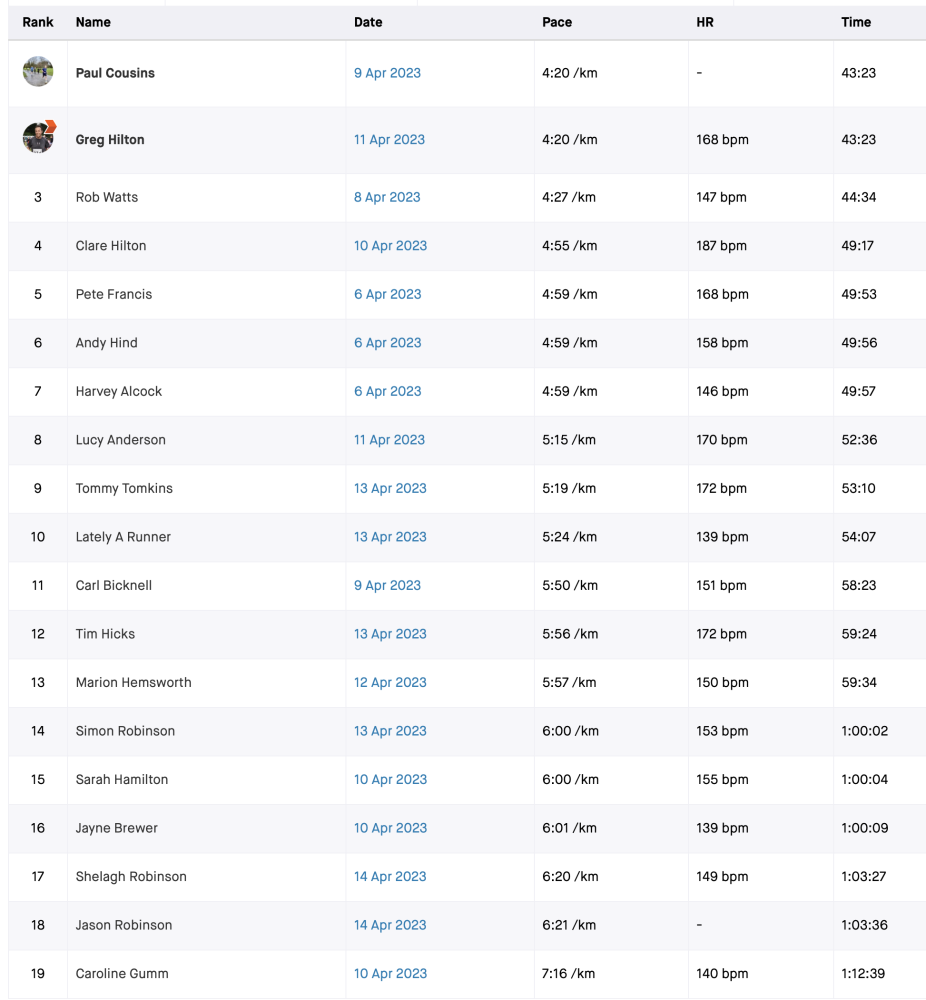This screenshot has width=926, height=1000.
Task: Open Clare Hilton's 10 Apr 2023 activity
Action: pos(390,246)
